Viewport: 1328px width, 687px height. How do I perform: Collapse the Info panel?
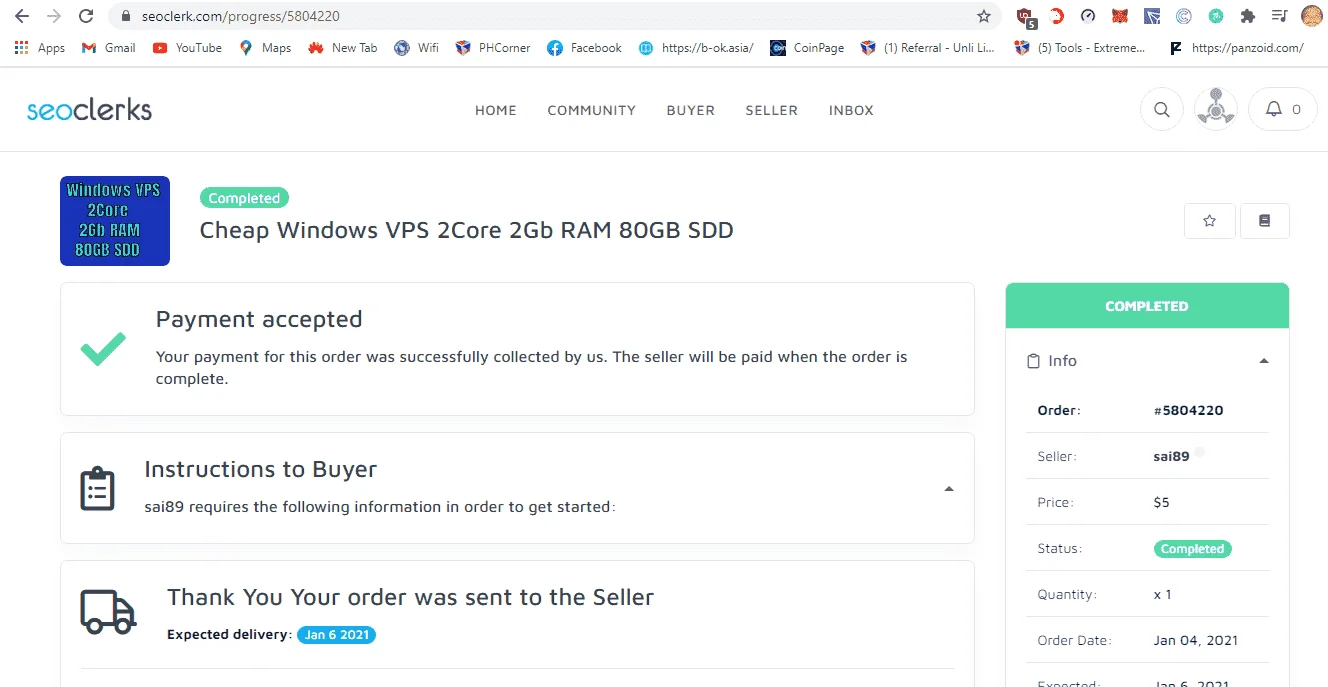(x=1264, y=361)
